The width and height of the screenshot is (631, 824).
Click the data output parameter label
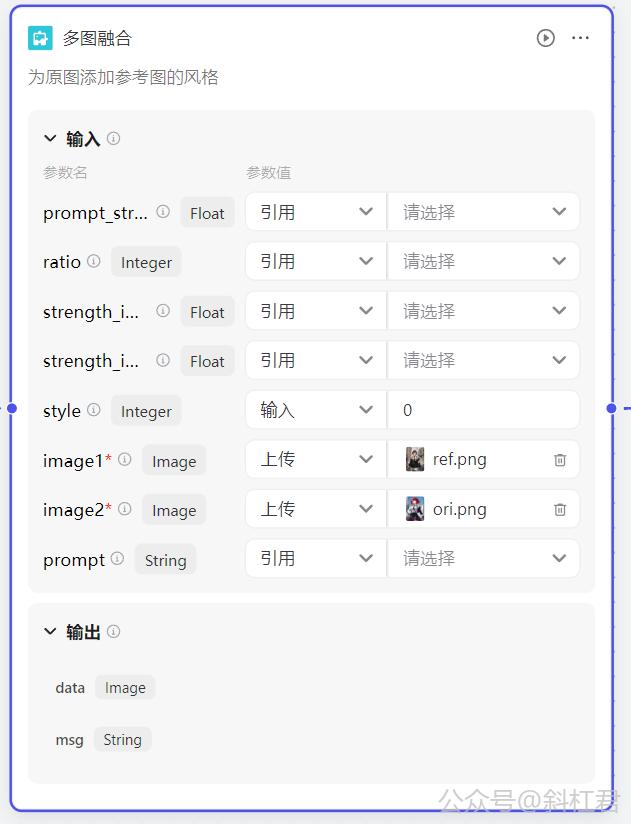(x=70, y=687)
